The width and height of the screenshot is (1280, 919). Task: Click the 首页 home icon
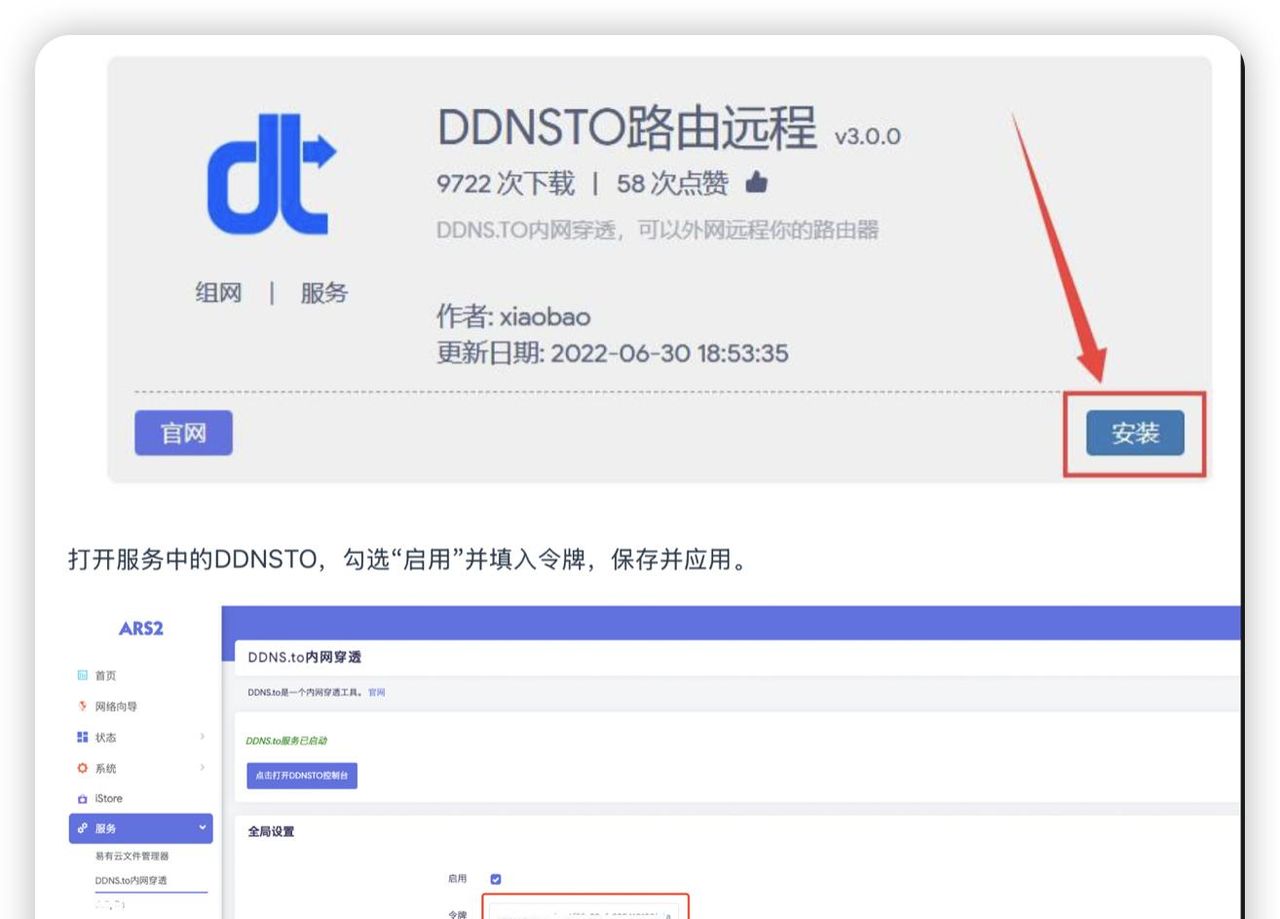click(82, 676)
